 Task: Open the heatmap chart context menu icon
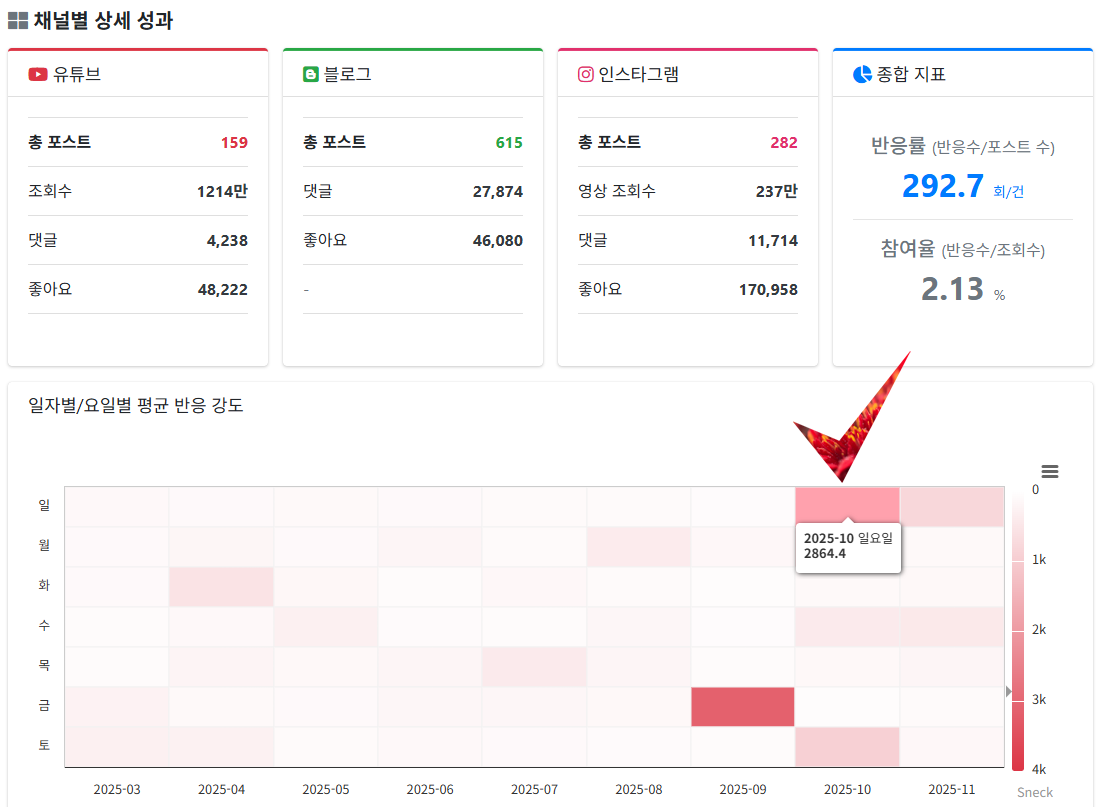pyautogui.click(x=1049, y=472)
